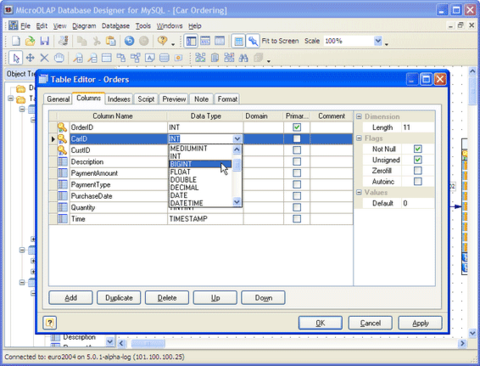This screenshot has height=366, width=480.
Task: Click the Default value field
Action: [418, 203]
